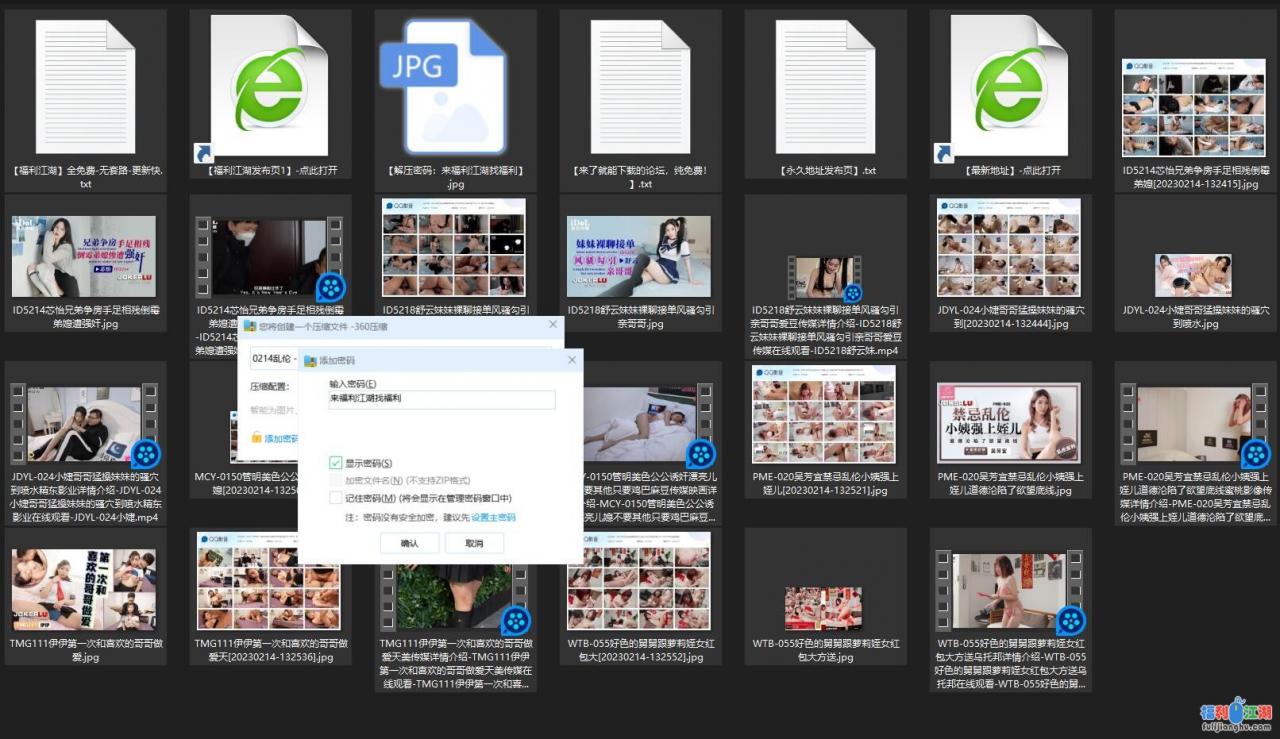Screen dimensions: 1280x739
Task: Close the 360压缩 create archive window
Action: [x=553, y=325]
